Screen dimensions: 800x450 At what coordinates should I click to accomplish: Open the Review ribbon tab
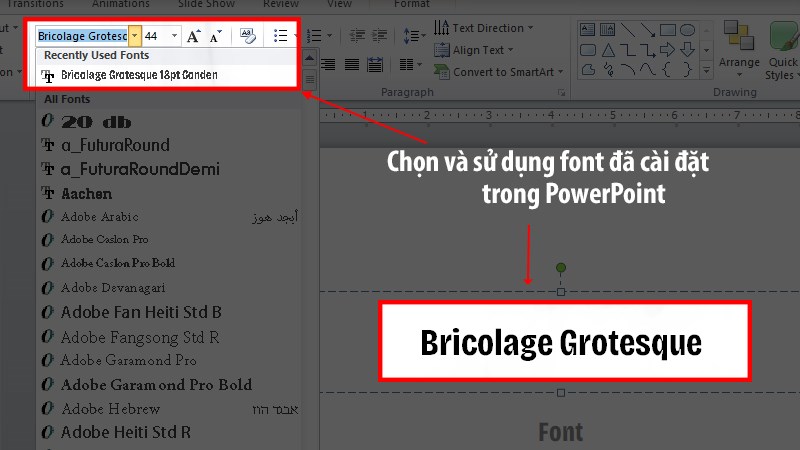281,4
